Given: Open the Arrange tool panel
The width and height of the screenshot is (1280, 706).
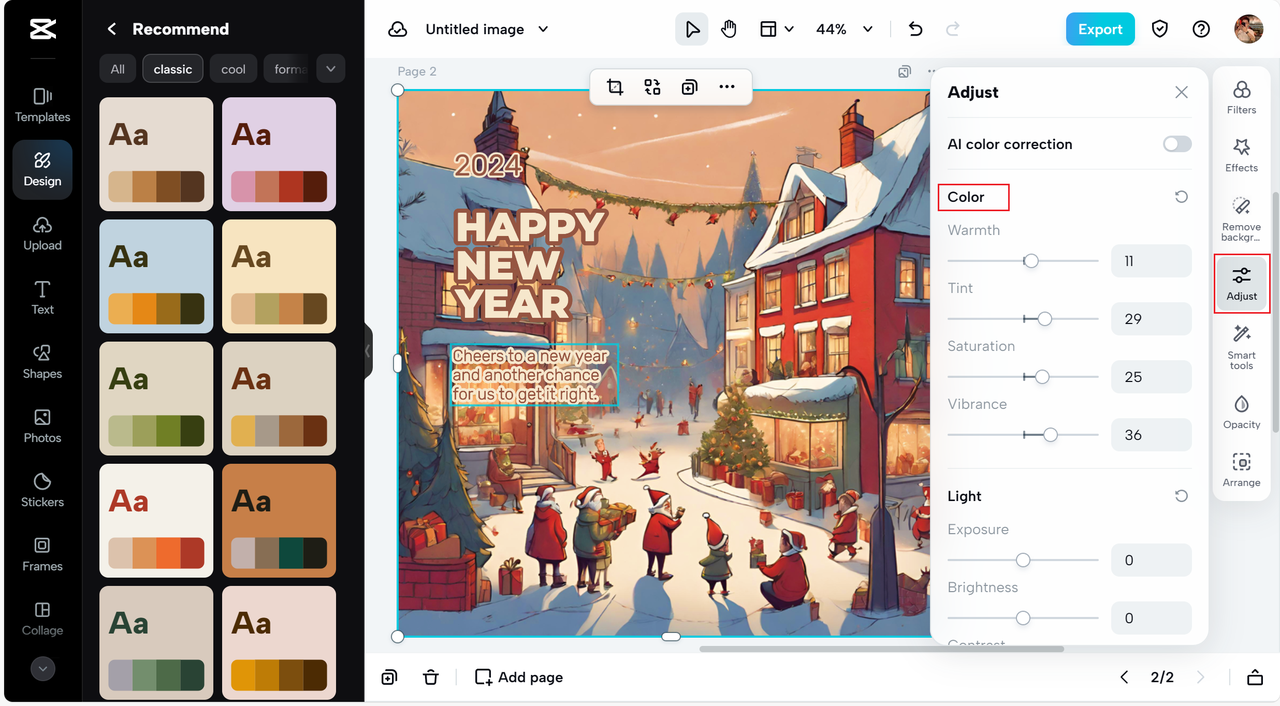Looking at the screenshot, I should click(x=1241, y=470).
